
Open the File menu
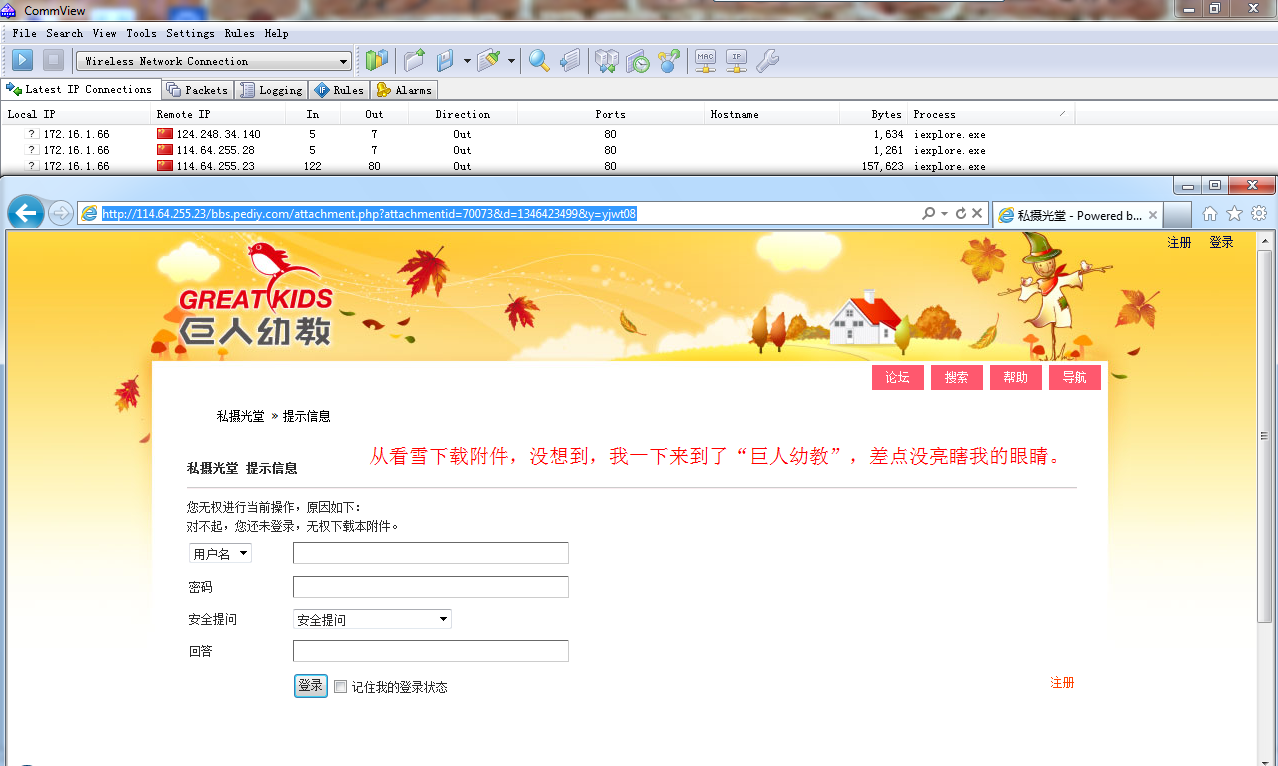tap(24, 33)
